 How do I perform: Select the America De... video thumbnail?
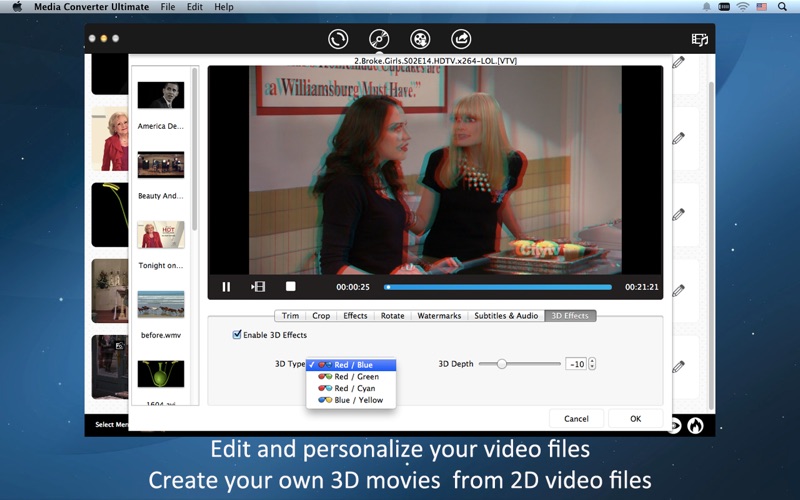tap(161, 95)
